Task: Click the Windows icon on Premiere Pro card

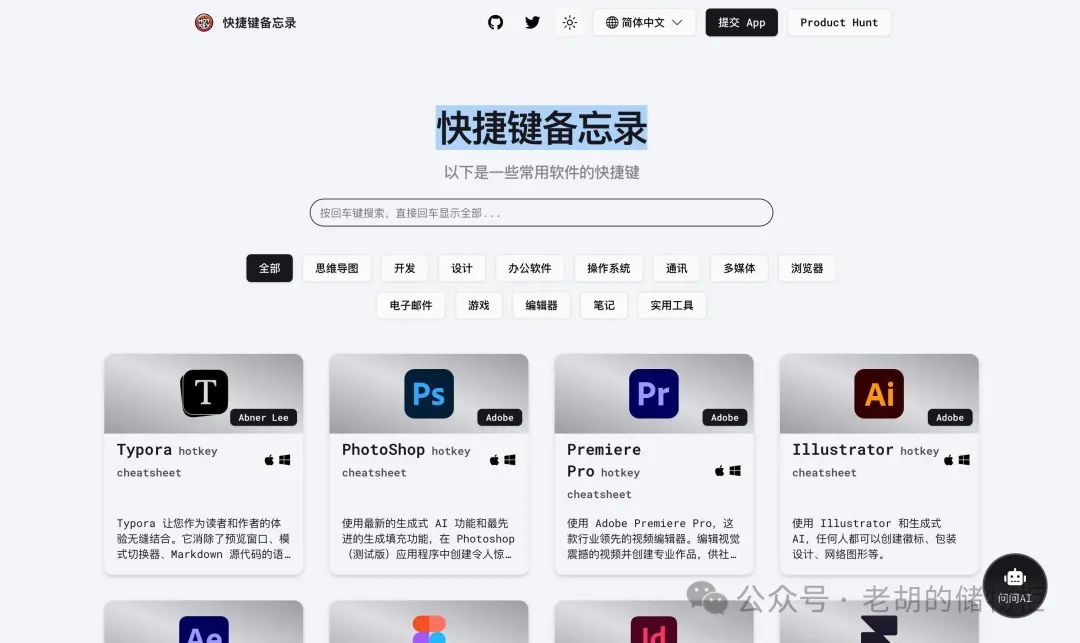Action: (x=735, y=471)
